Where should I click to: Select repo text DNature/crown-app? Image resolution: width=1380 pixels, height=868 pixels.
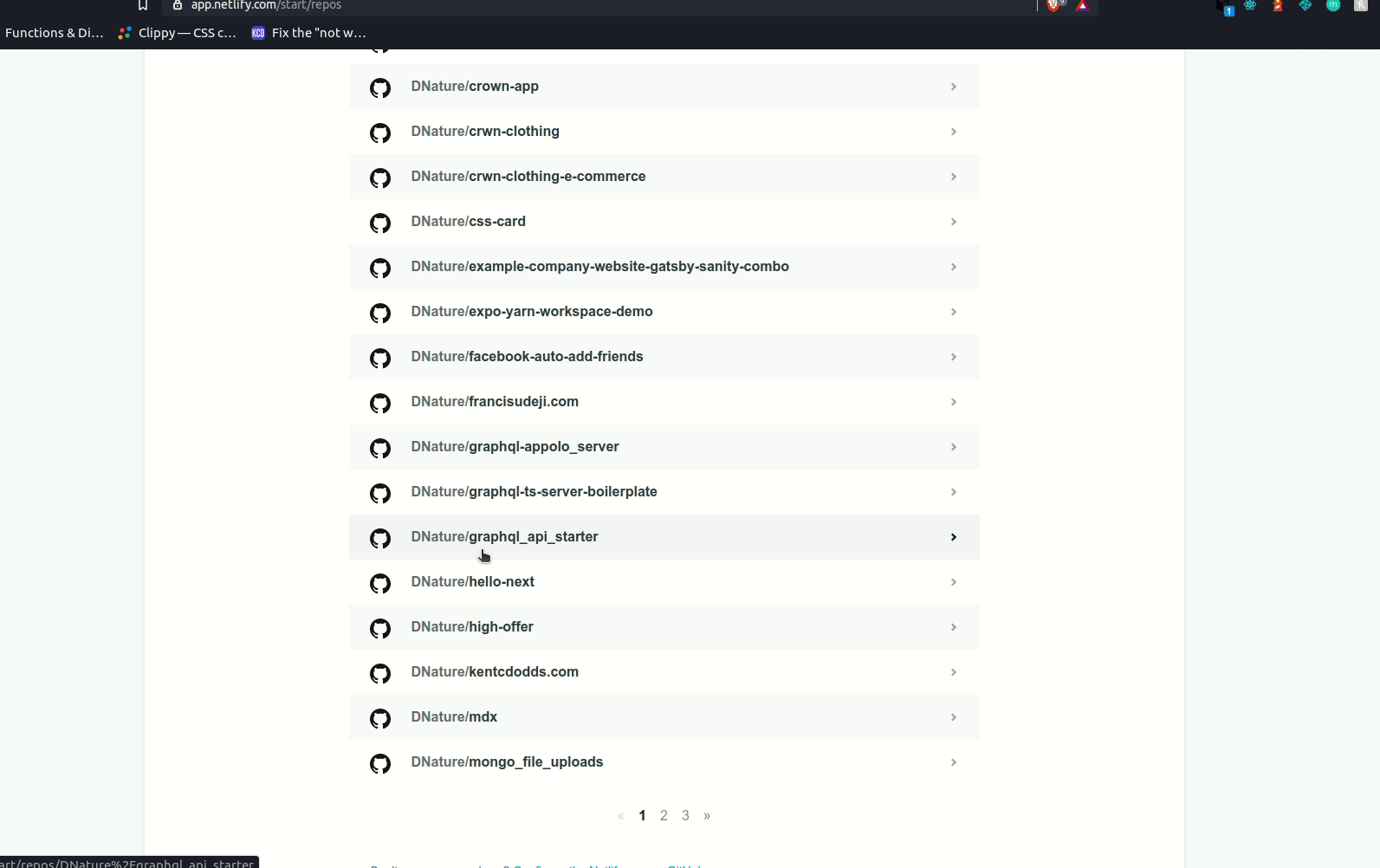[x=475, y=87]
